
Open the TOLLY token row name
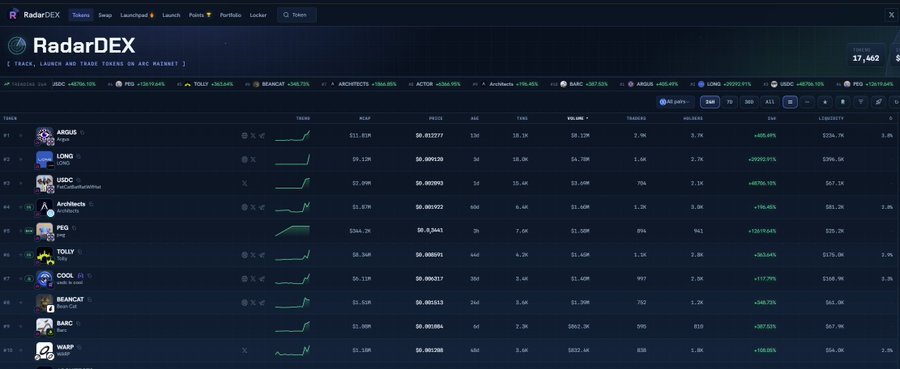click(65, 251)
